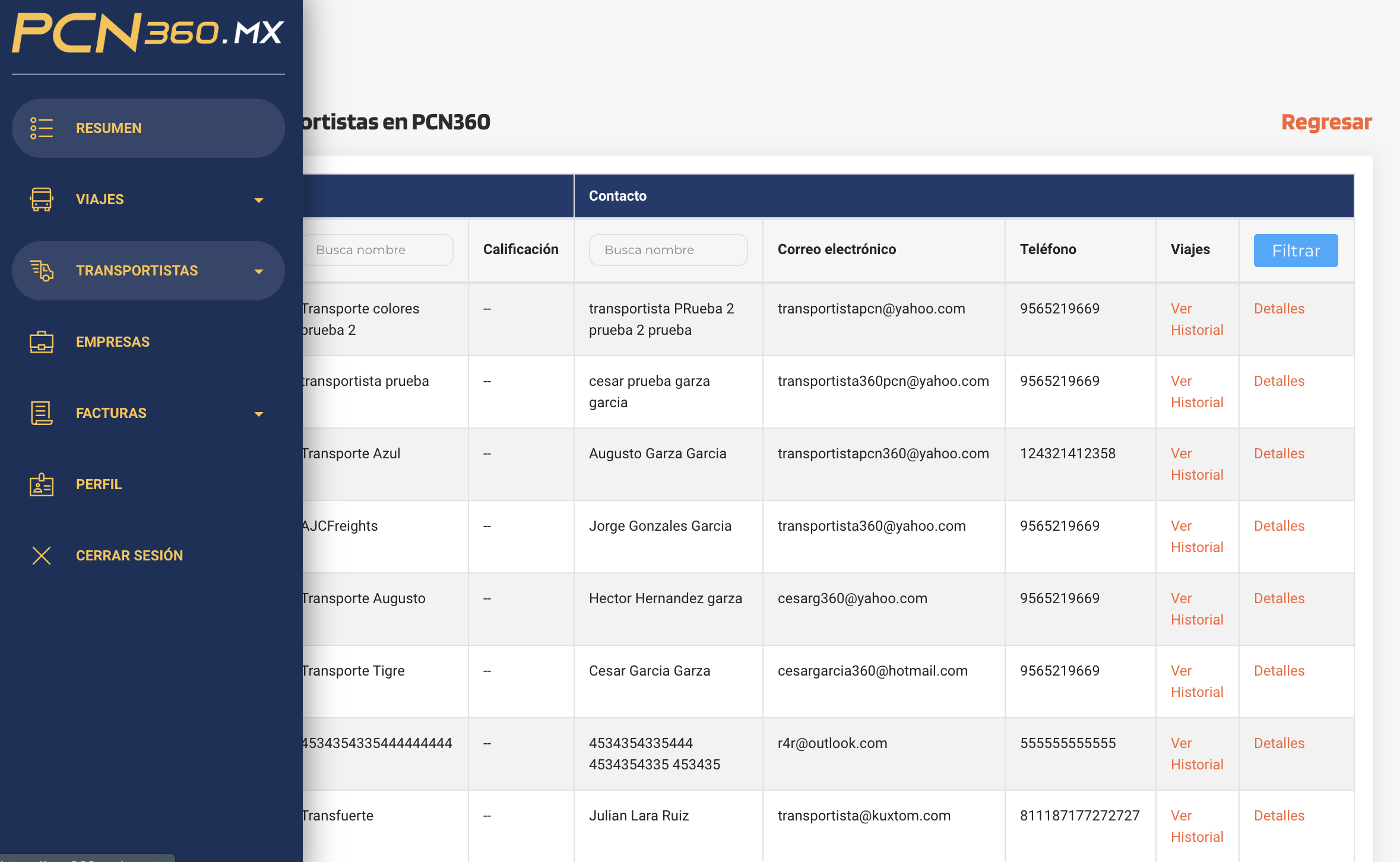Click contact name Hector Hernandez garza

665,598
